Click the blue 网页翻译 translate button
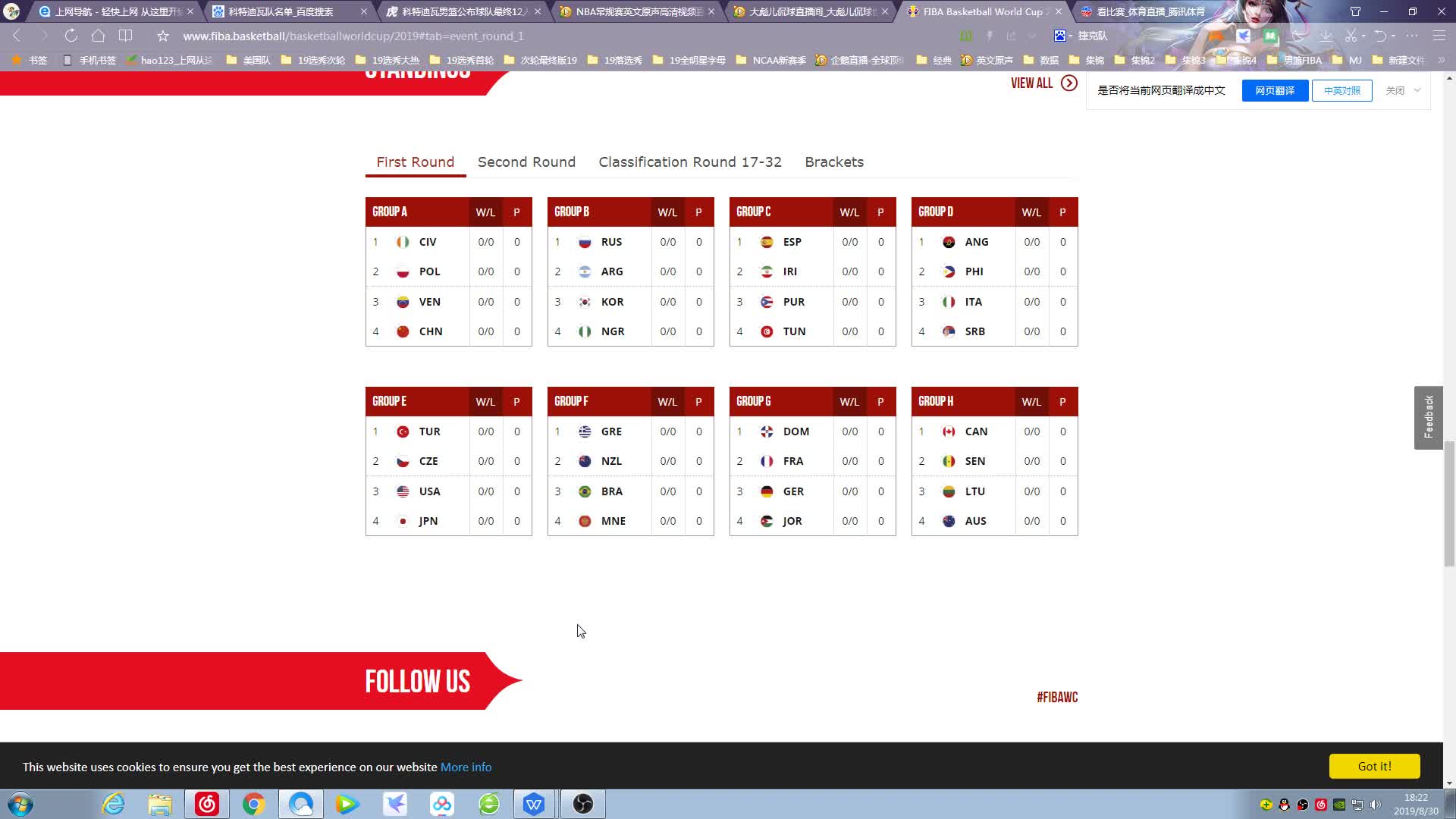The image size is (1456, 819). click(x=1274, y=90)
